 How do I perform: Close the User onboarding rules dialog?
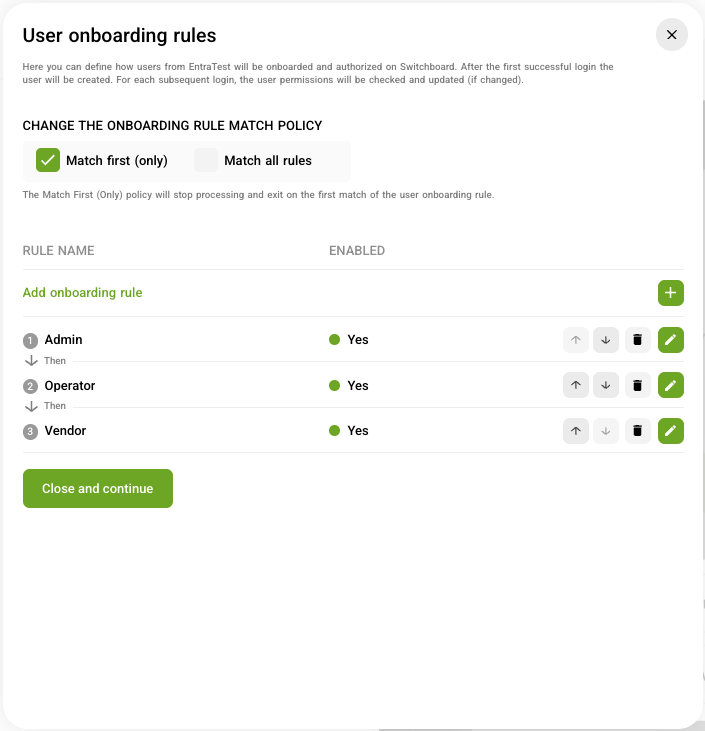pos(671,35)
